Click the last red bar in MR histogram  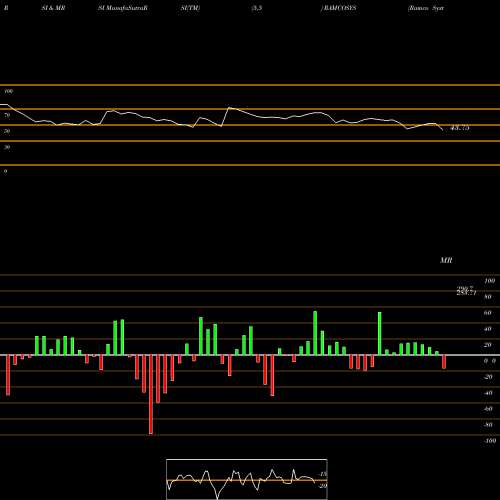click(444, 362)
